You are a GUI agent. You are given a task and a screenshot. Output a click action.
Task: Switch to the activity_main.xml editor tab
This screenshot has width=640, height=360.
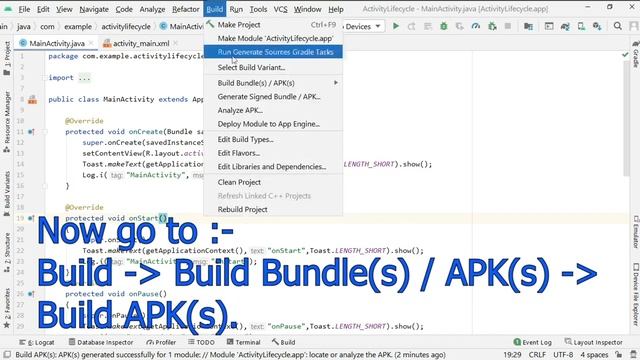140,43
